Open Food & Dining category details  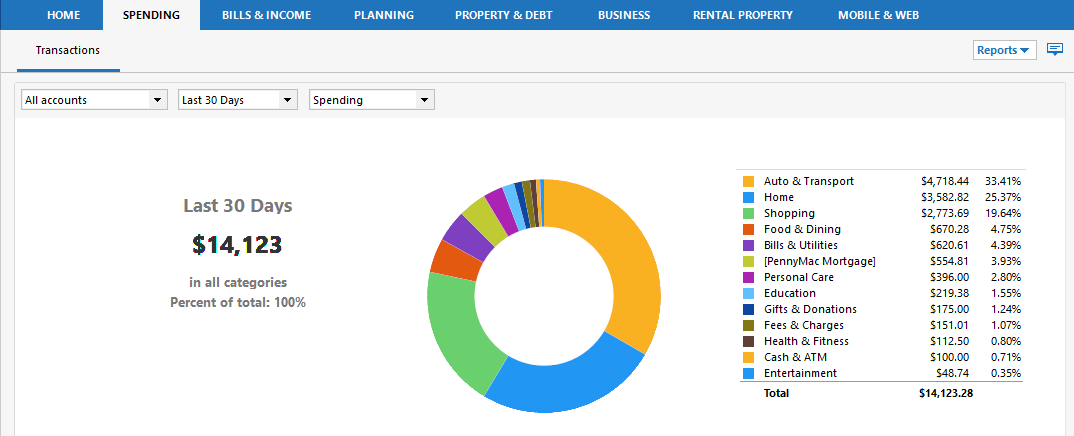click(802, 229)
